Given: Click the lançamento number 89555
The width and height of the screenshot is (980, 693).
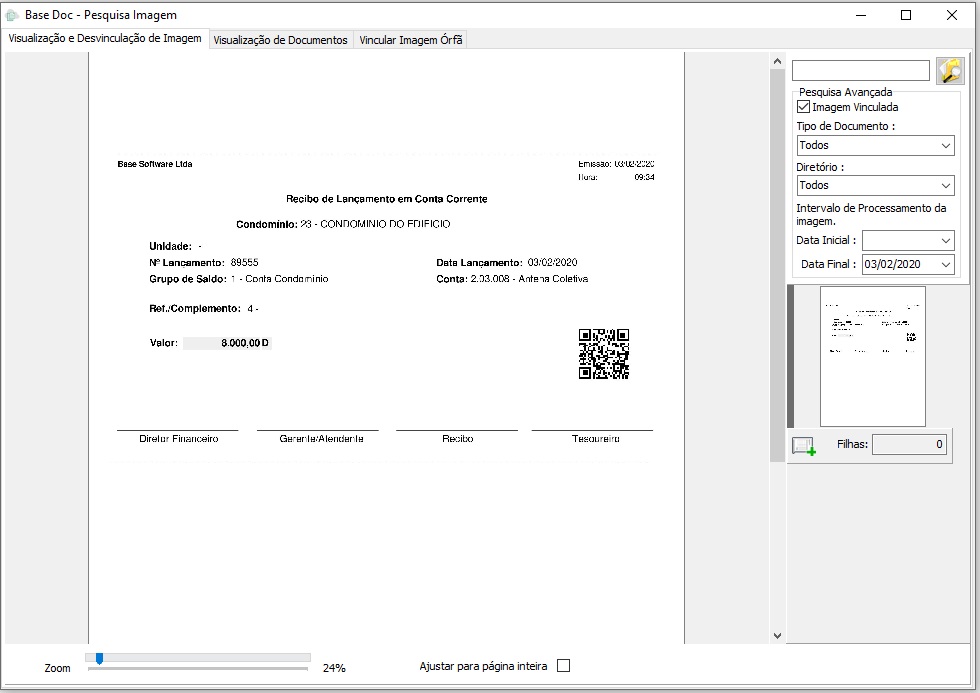Looking at the screenshot, I should coord(244,262).
